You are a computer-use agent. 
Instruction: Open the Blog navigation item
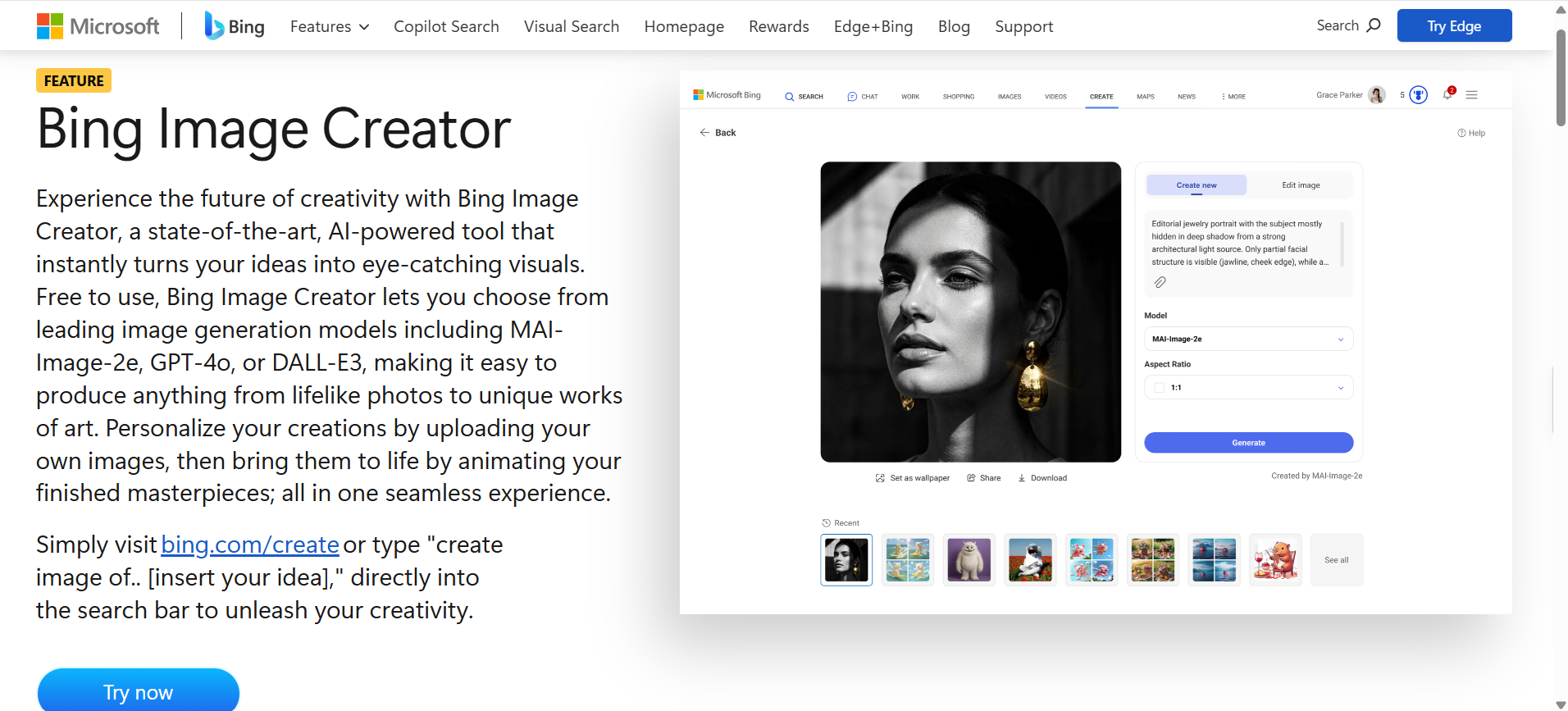(x=954, y=26)
